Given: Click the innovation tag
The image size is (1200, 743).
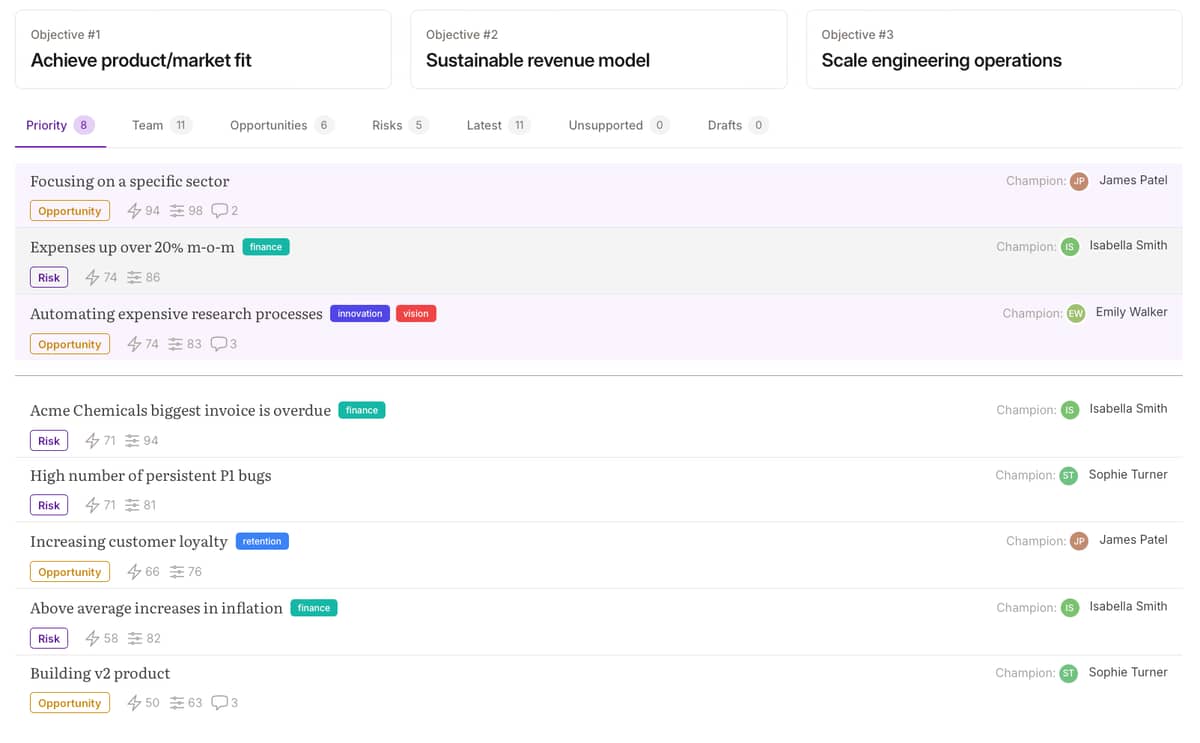Looking at the screenshot, I should (360, 314).
